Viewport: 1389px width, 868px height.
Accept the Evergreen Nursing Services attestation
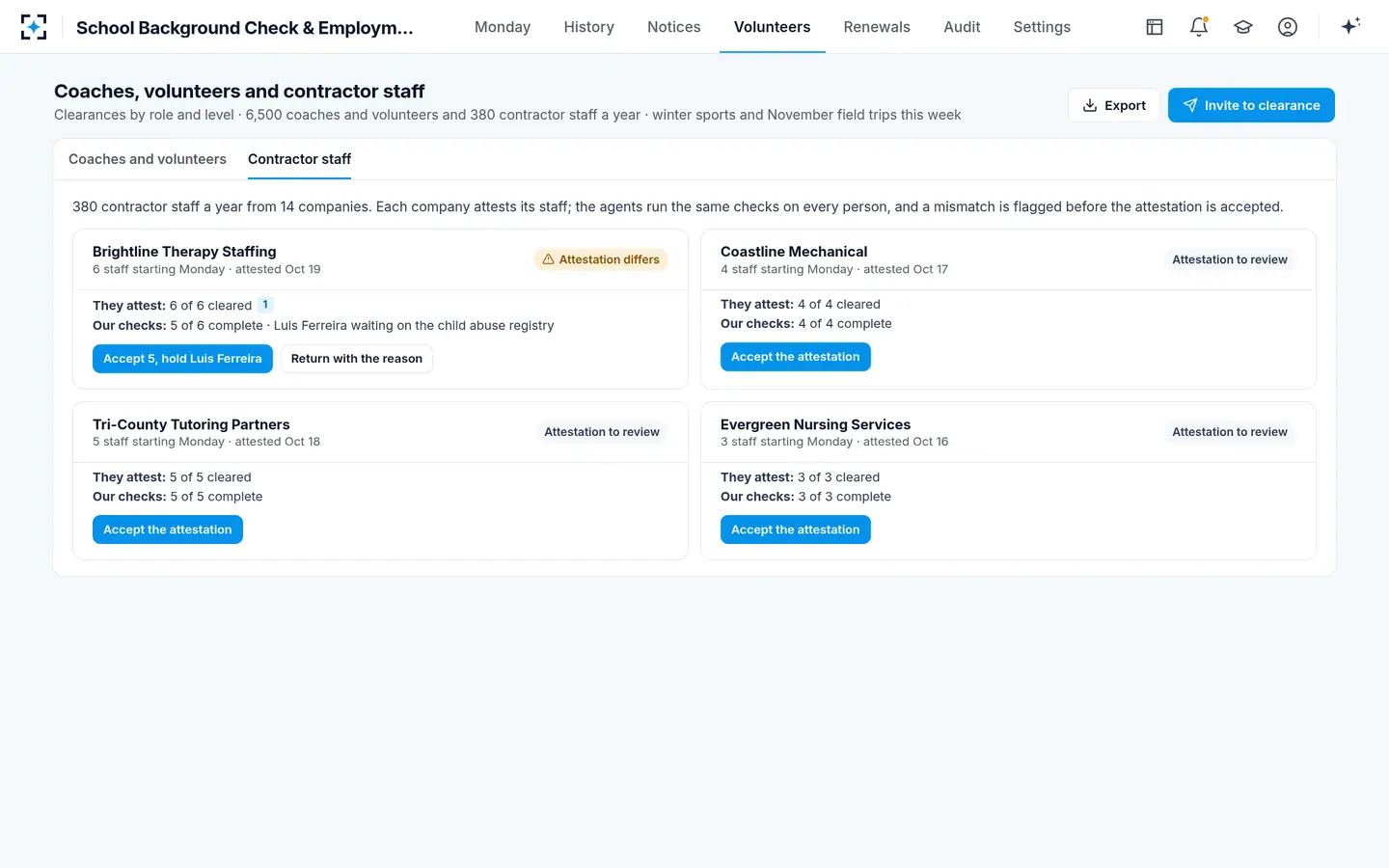pos(796,529)
